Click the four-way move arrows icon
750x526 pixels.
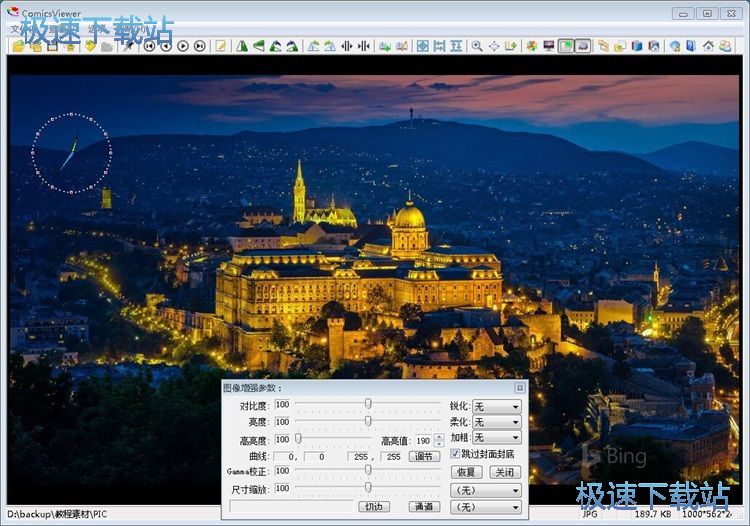tap(494, 46)
